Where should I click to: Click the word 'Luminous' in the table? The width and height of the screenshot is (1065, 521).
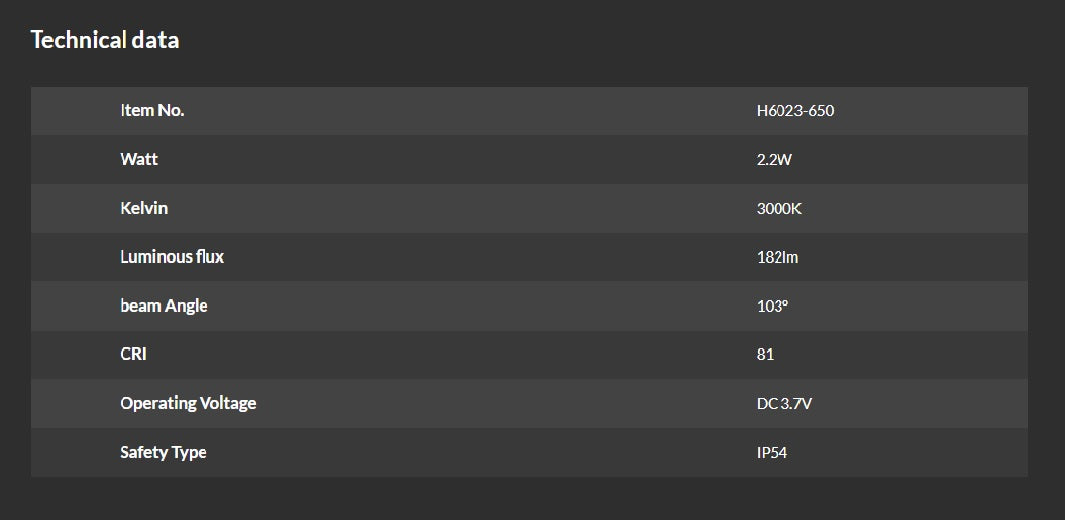[156, 257]
